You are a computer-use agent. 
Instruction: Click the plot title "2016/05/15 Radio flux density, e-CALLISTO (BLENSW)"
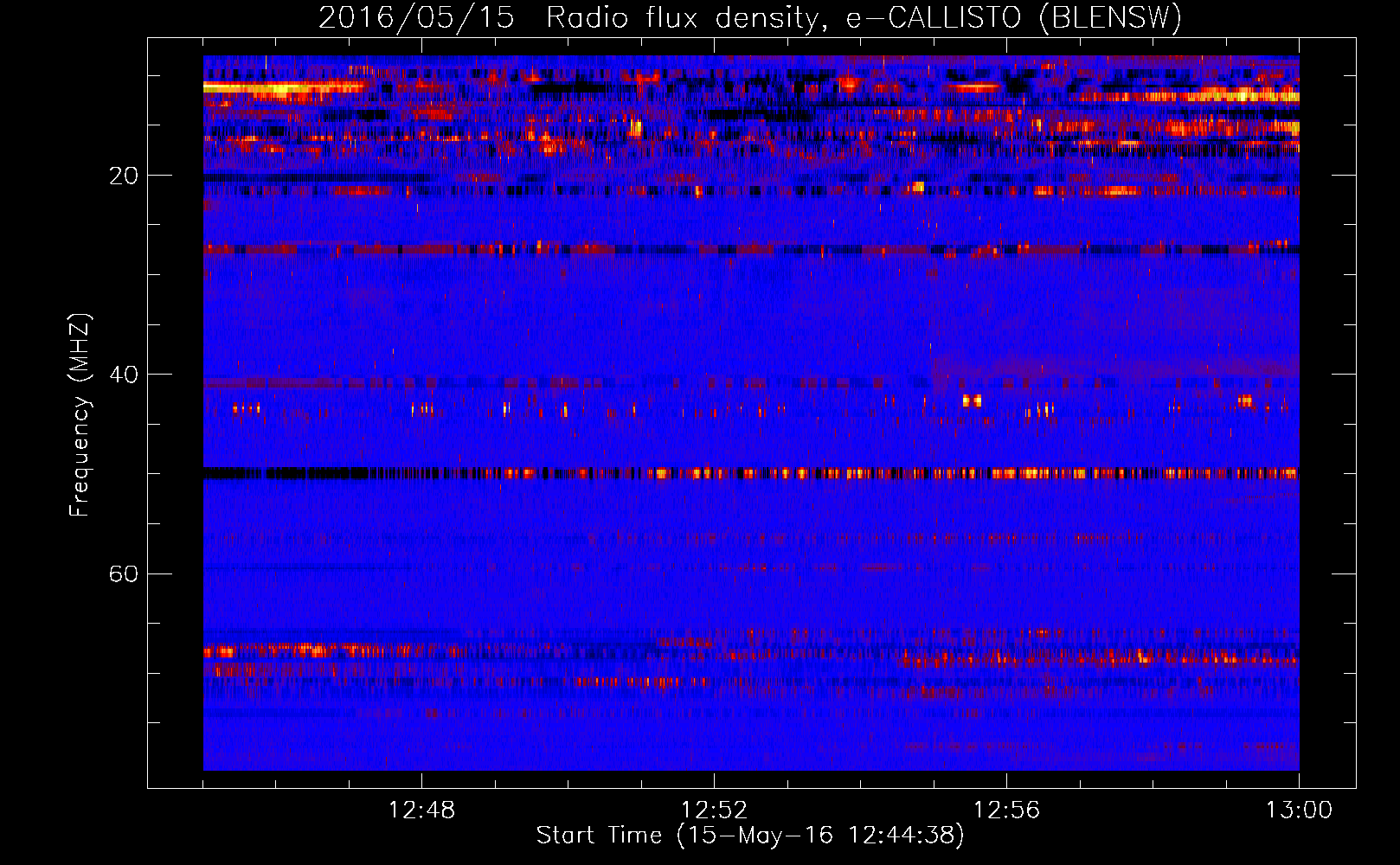coord(749,17)
